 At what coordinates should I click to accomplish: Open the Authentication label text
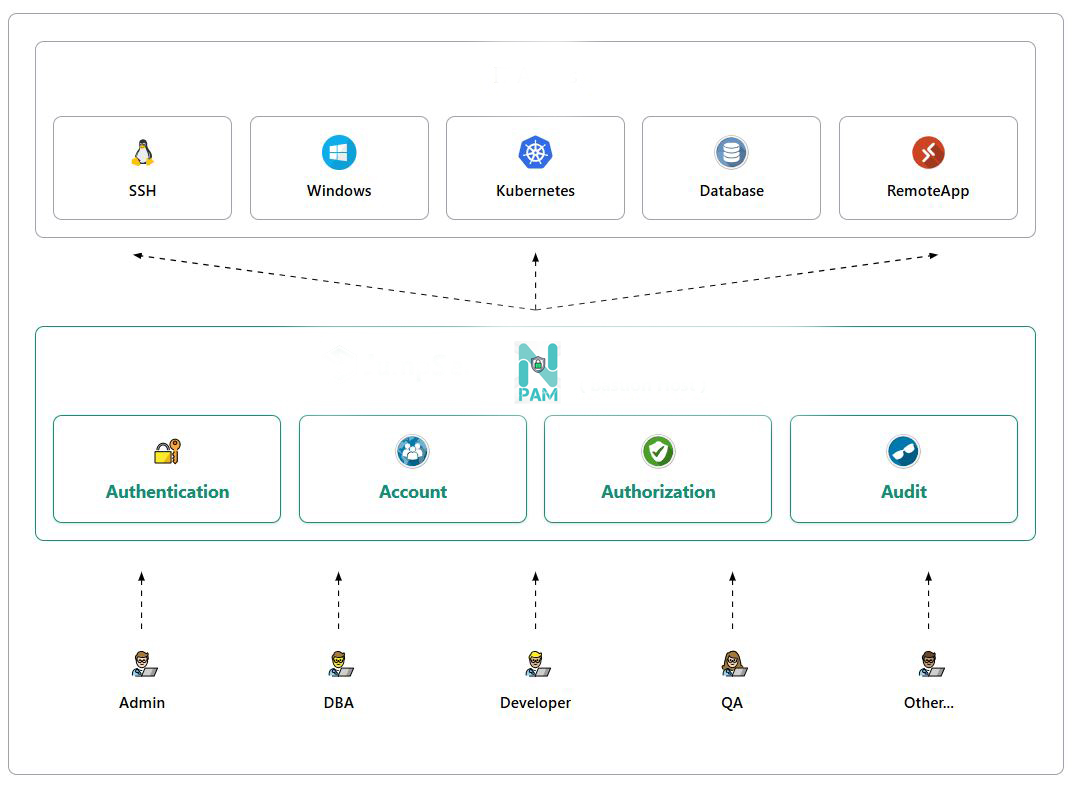[167, 492]
